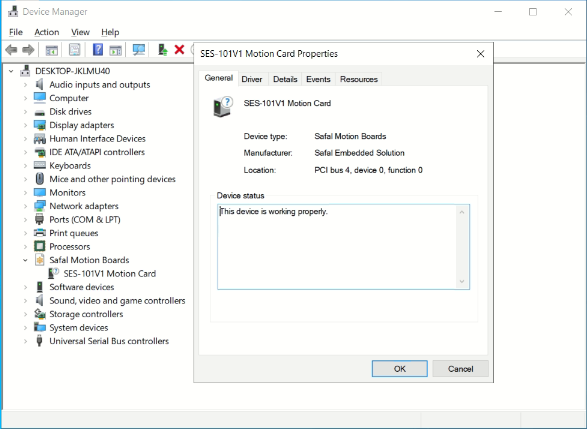Click Scan for hardware changes monitor icon
587x429 pixels.
pyautogui.click(x=139, y=50)
